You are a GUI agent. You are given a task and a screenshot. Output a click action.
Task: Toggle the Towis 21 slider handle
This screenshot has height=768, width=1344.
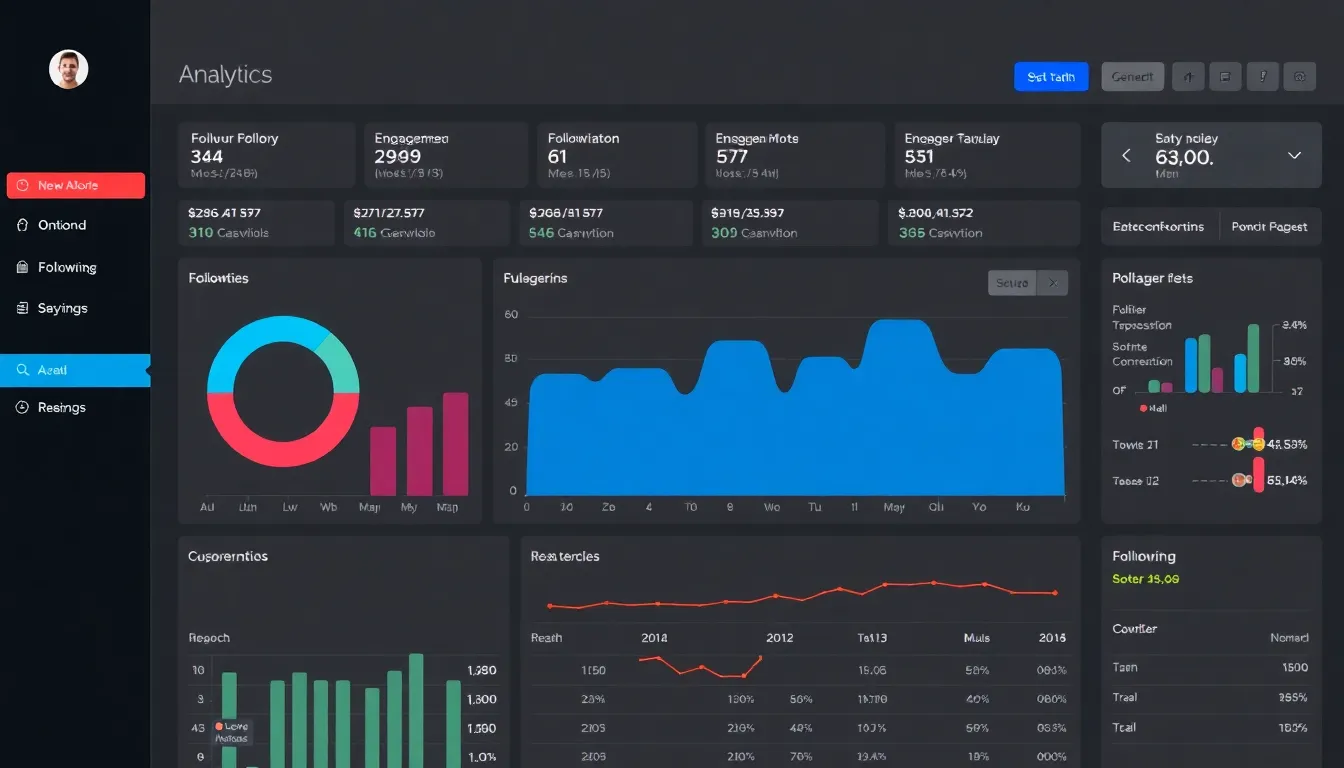[x=1258, y=442]
